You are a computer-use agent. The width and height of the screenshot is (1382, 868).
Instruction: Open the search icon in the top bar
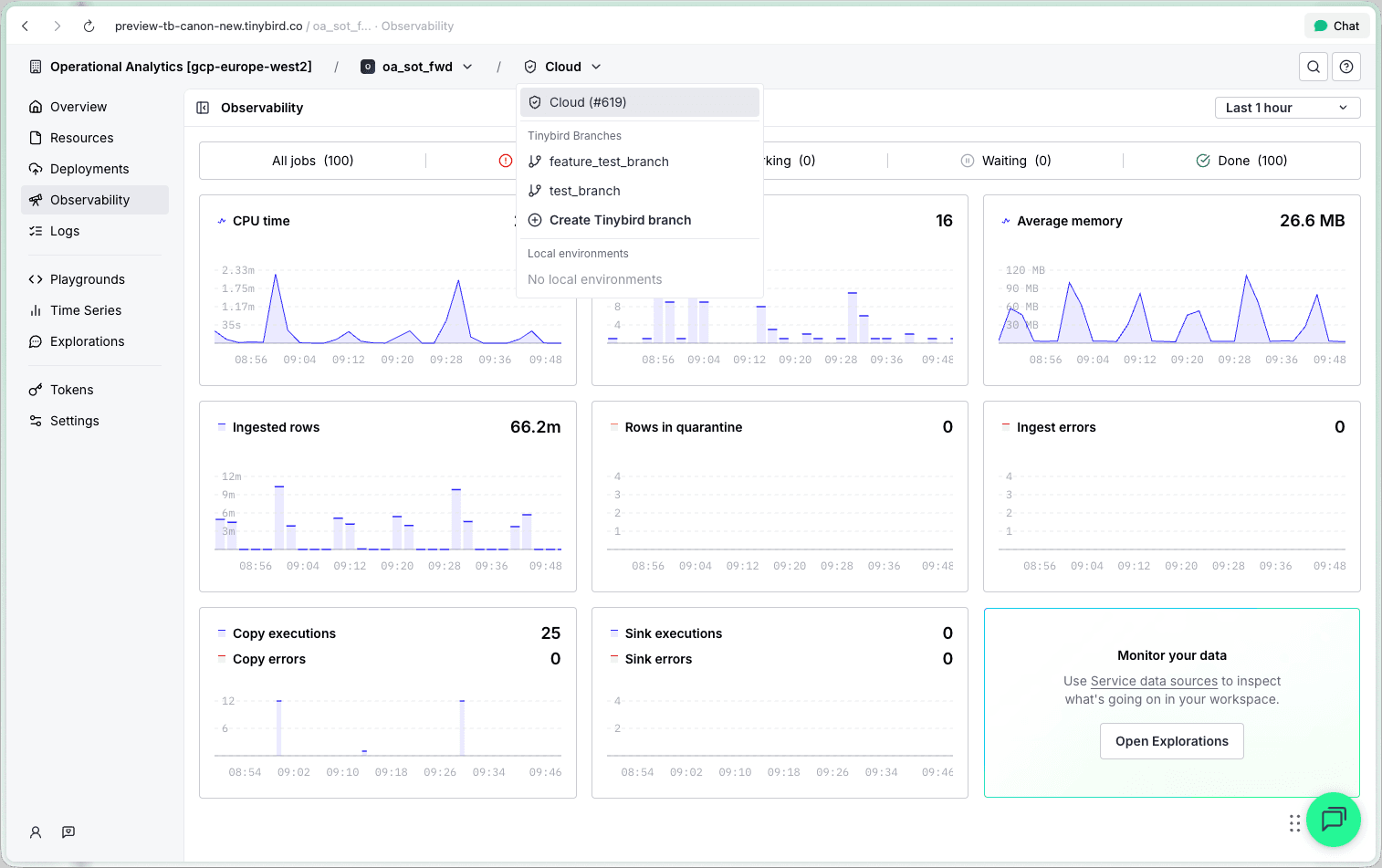point(1314,66)
